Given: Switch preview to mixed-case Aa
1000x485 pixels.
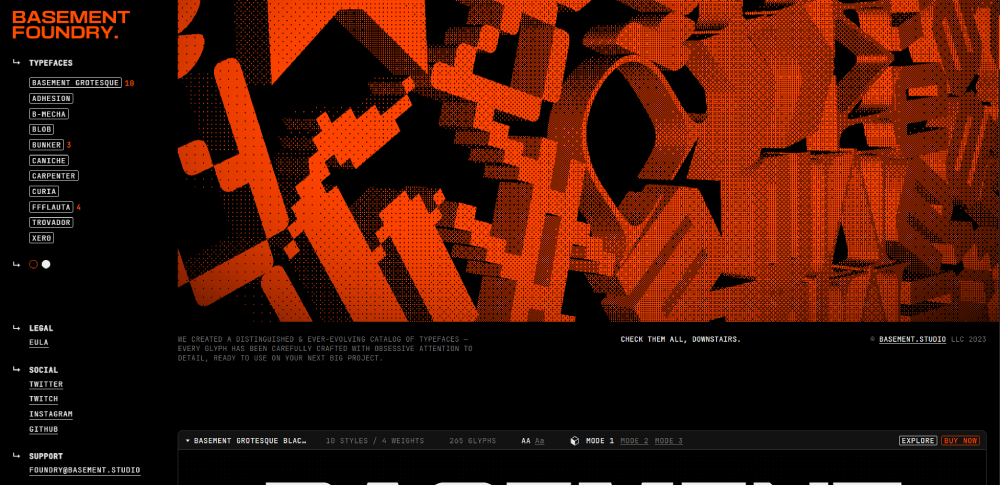Looking at the screenshot, I should coord(540,440).
